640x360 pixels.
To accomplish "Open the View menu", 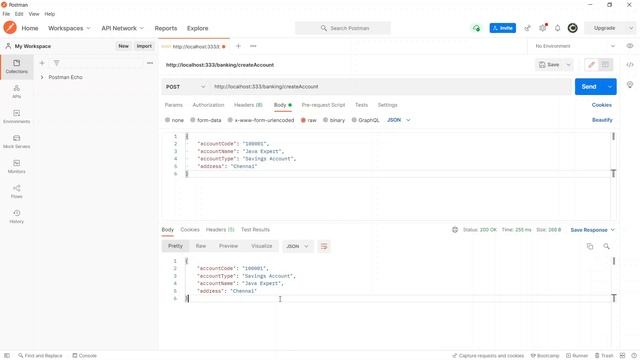I will (34, 14).
